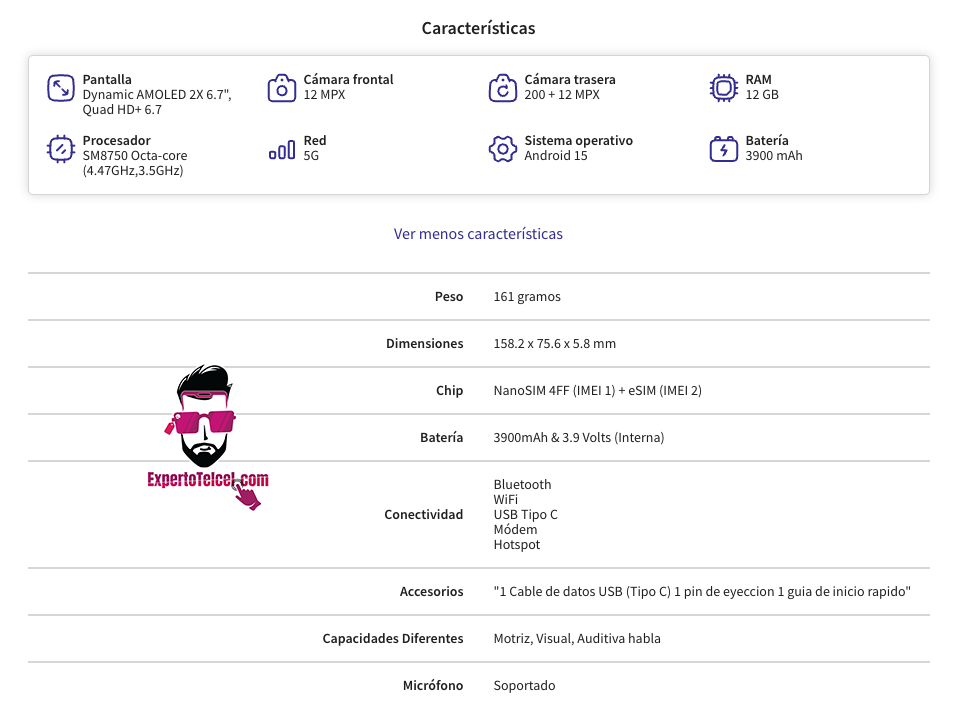Collapse with Ver menos características
This screenshot has width=970, height=726.
478,234
